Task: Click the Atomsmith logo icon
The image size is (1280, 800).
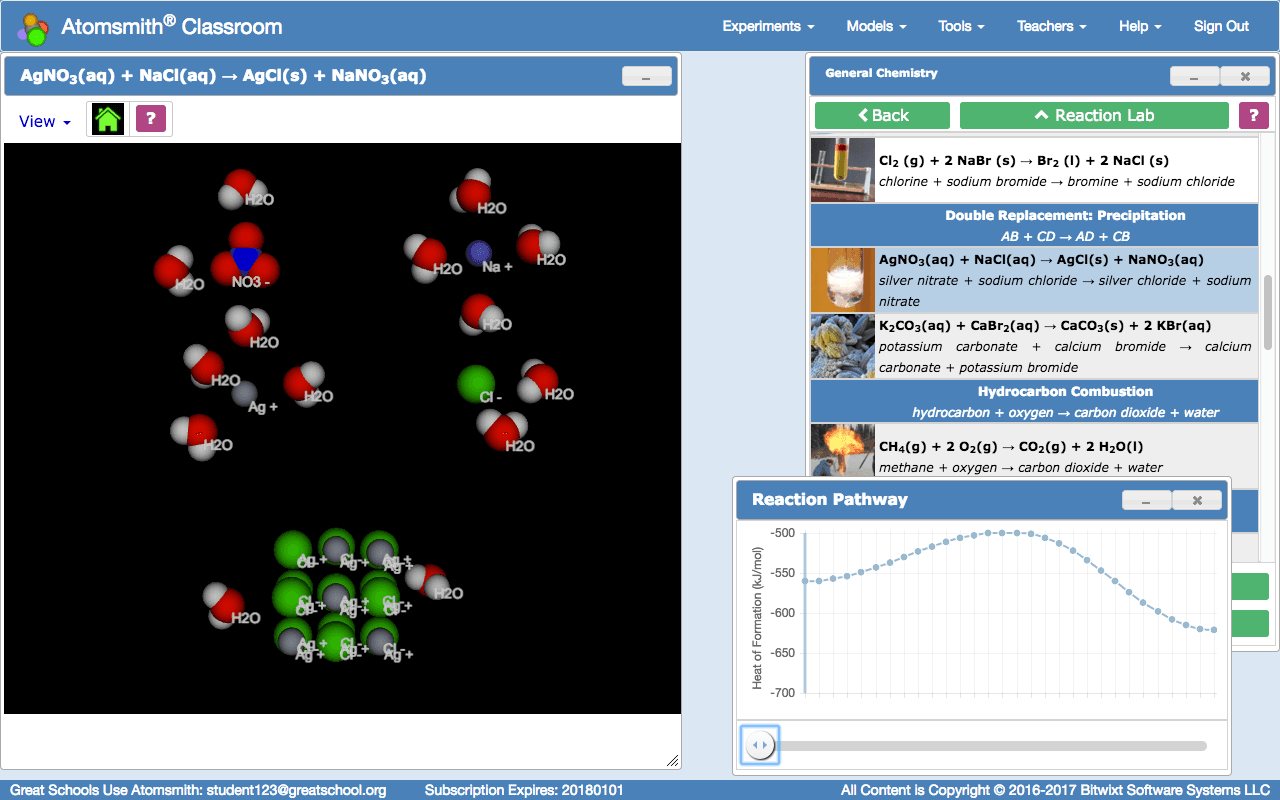Action: click(x=33, y=28)
